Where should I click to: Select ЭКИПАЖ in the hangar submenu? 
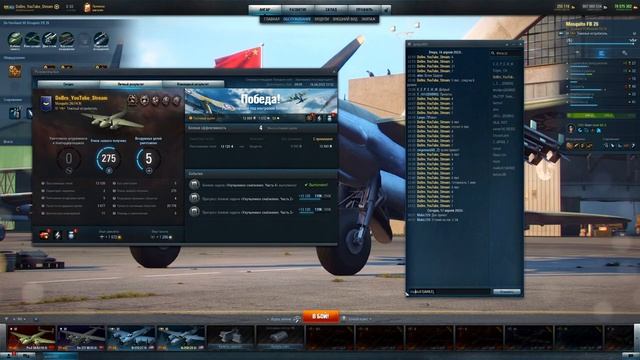(x=368, y=19)
